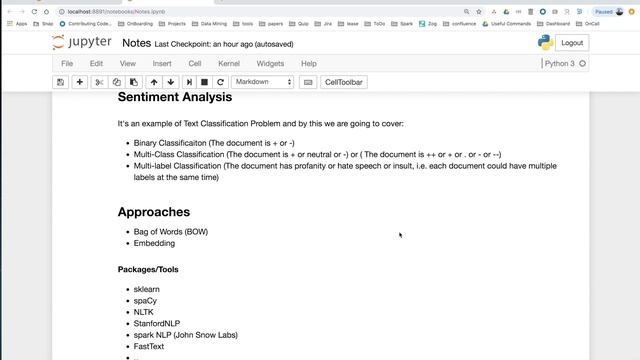Open the Paused profile button
The height and width of the screenshot is (360, 640).
click(609, 11)
